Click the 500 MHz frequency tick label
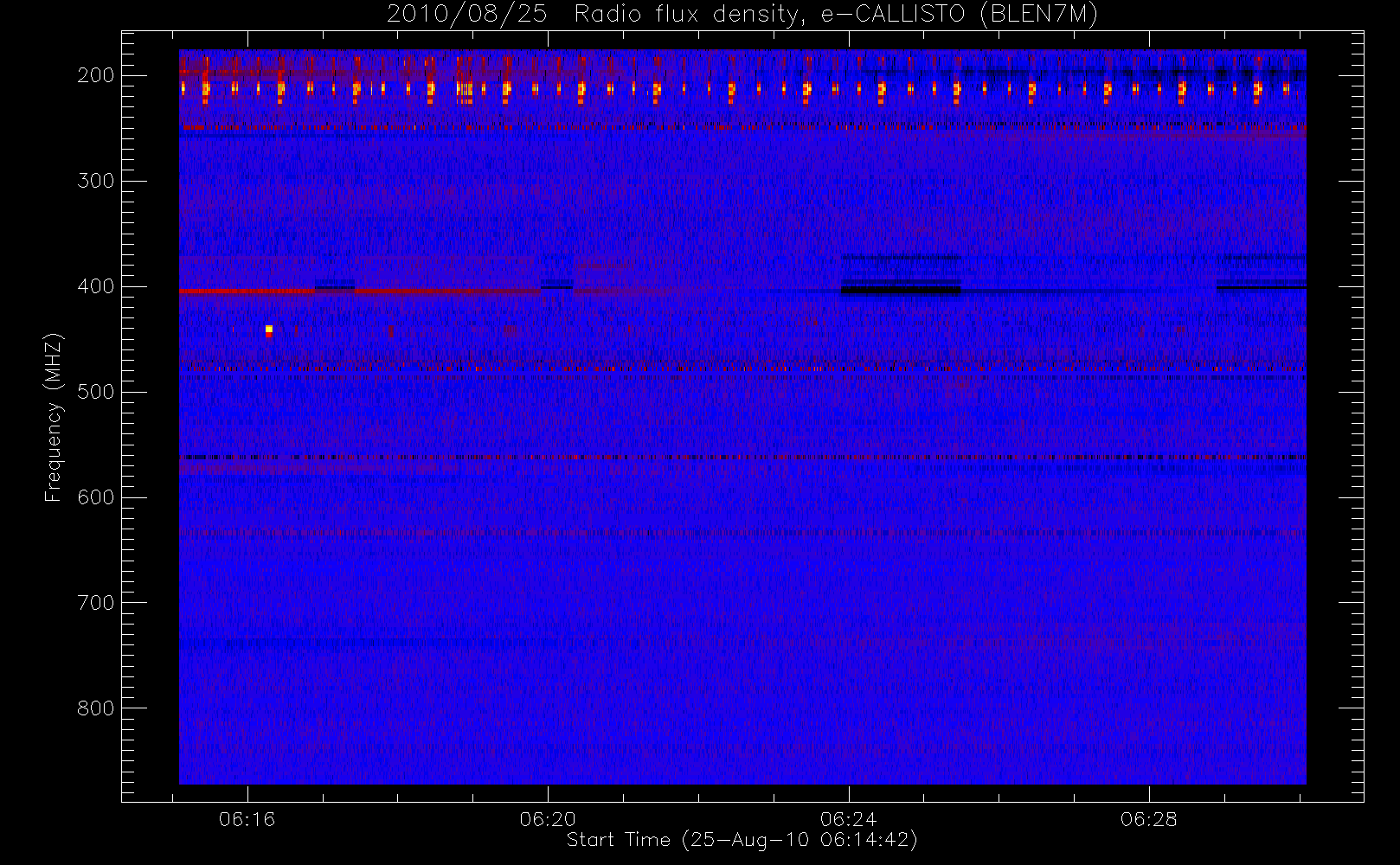The height and width of the screenshot is (865, 1400). tap(96, 392)
